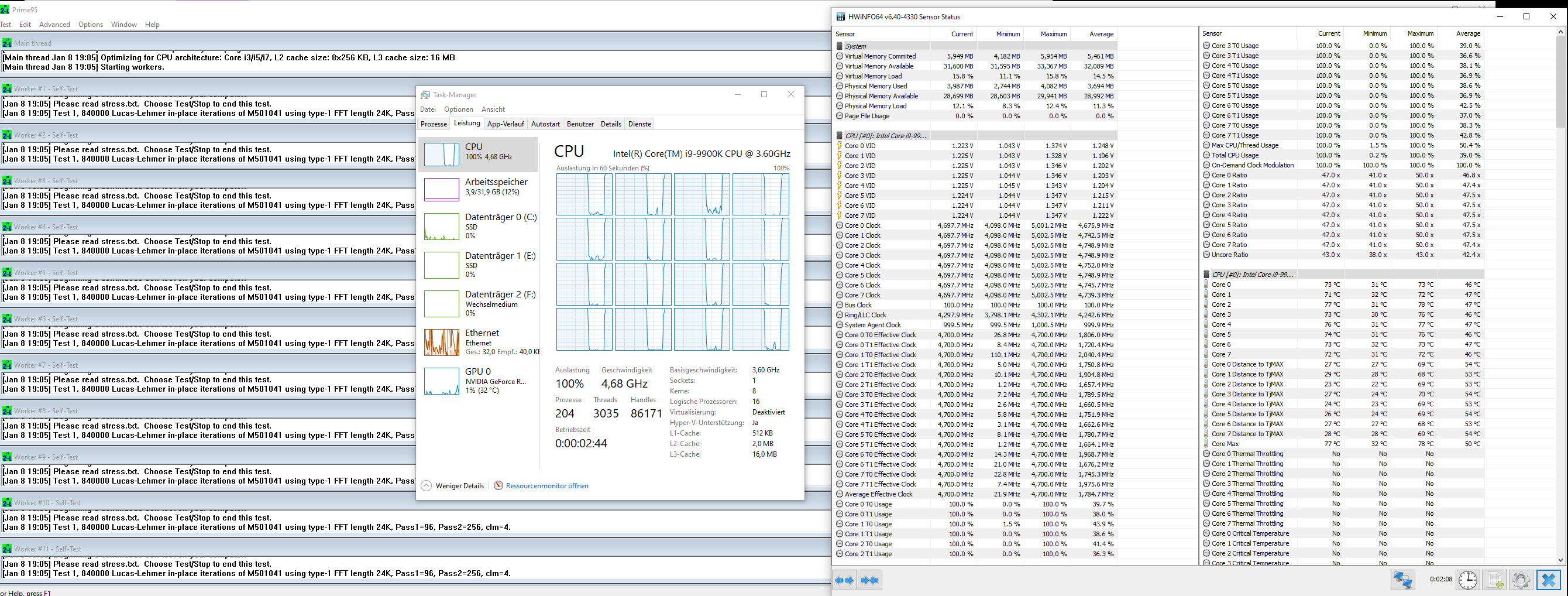Viewport: 1568px width, 596px height.
Task: Switch to the Details tab in Task-Manager
Action: (x=611, y=124)
